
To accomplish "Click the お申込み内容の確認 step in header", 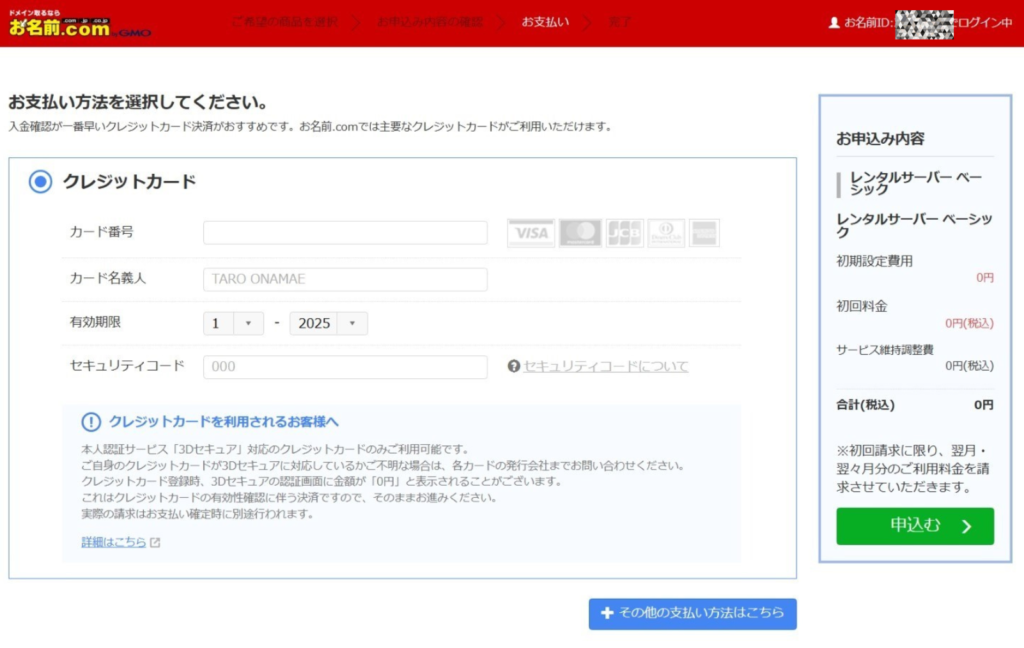I will 440,22.
